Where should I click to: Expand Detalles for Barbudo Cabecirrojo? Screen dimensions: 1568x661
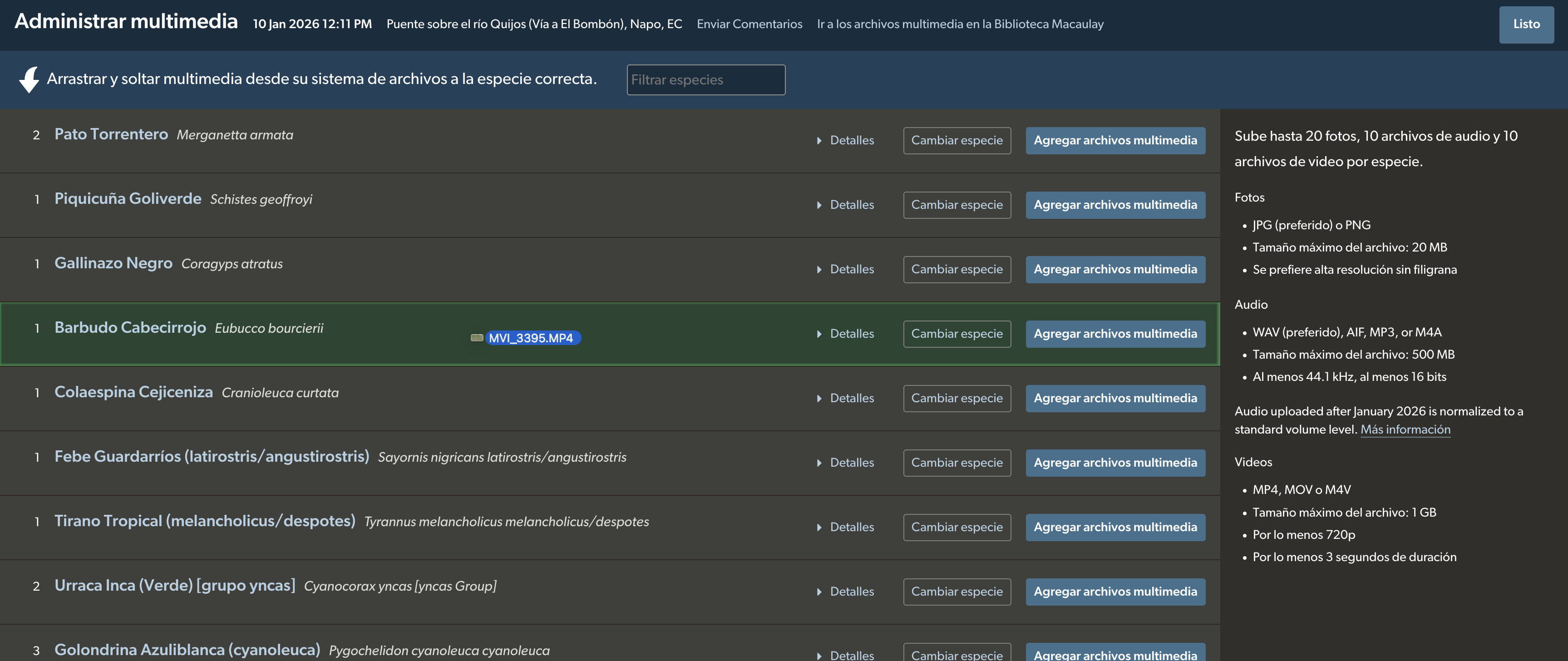[845, 334]
